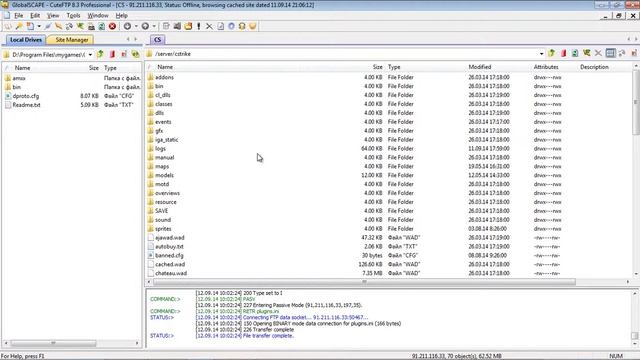Click the Quick Connect pen icon
This screenshot has width=640, height=360.
[x=48, y=26]
